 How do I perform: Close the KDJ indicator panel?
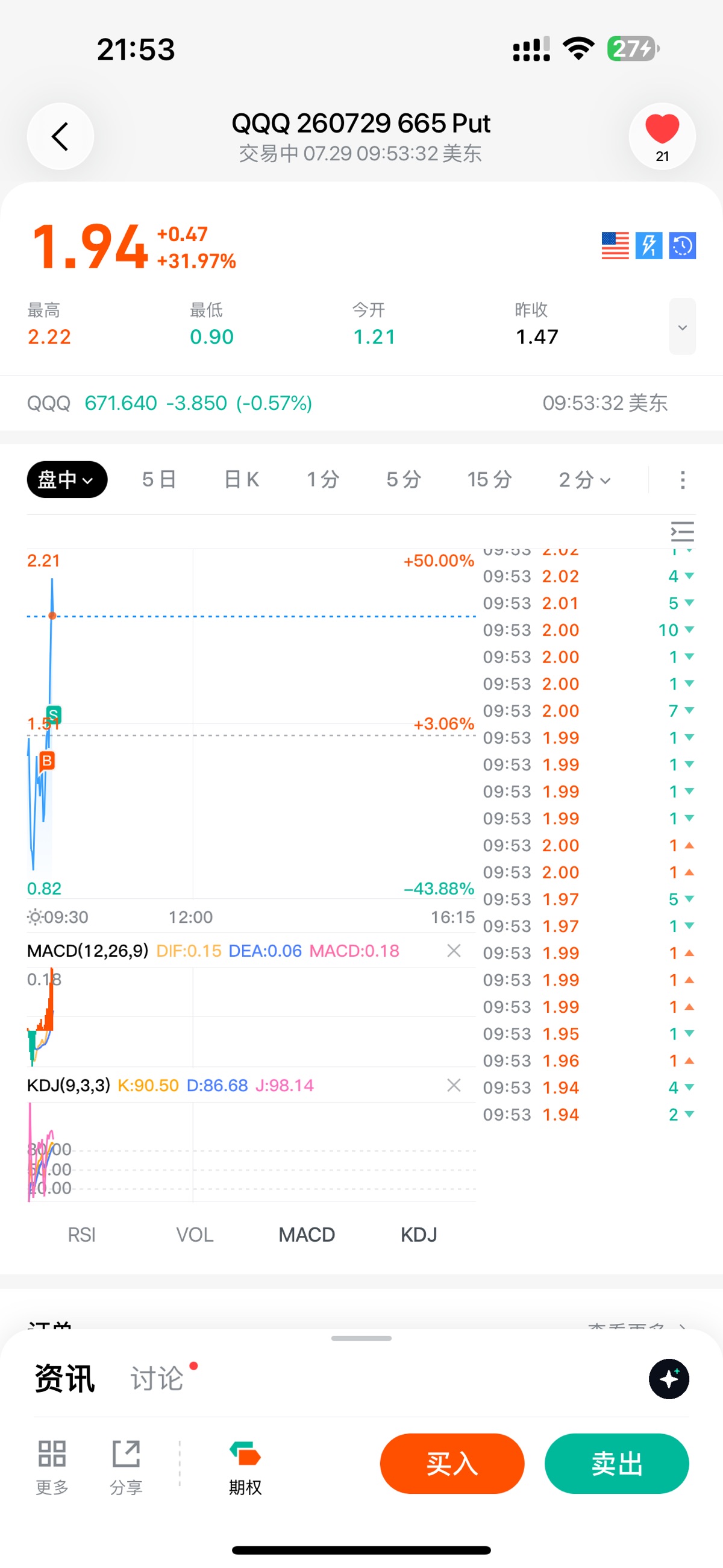(454, 1085)
